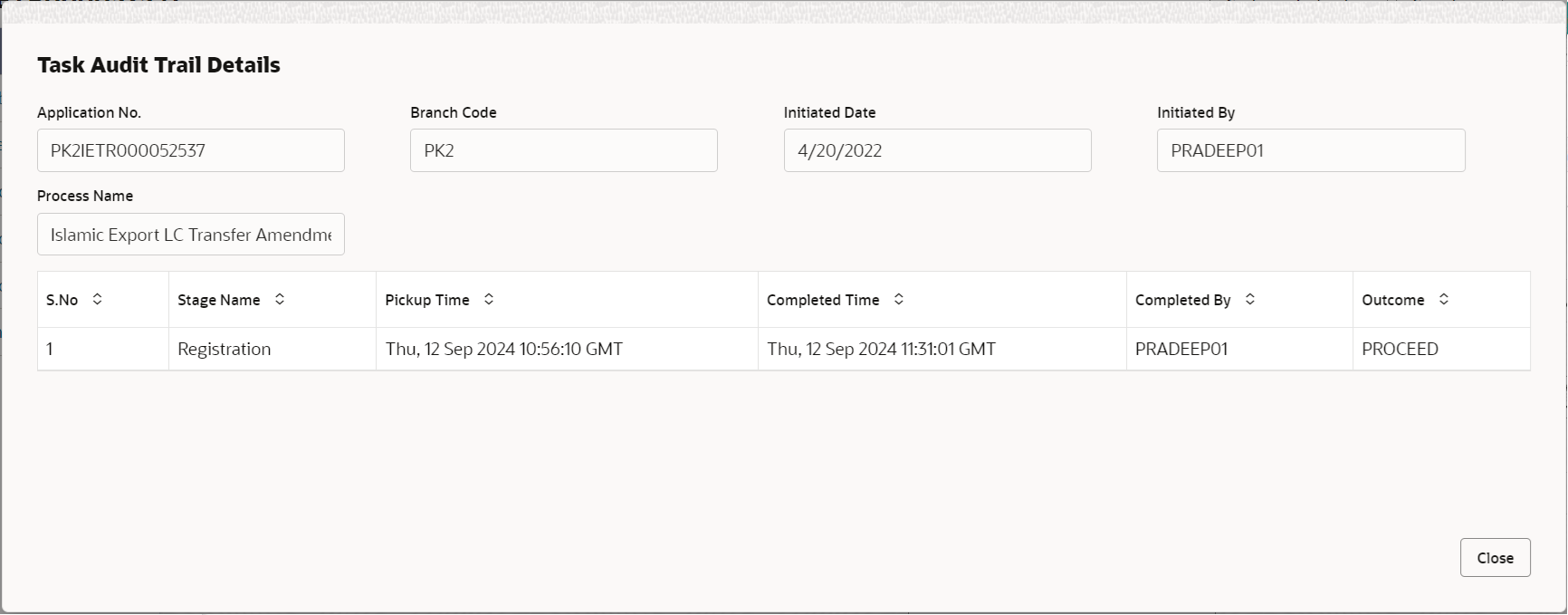This screenshot has width=1568, height=615.
Task: Select the Completed Time header text
Action: point(823,300)
